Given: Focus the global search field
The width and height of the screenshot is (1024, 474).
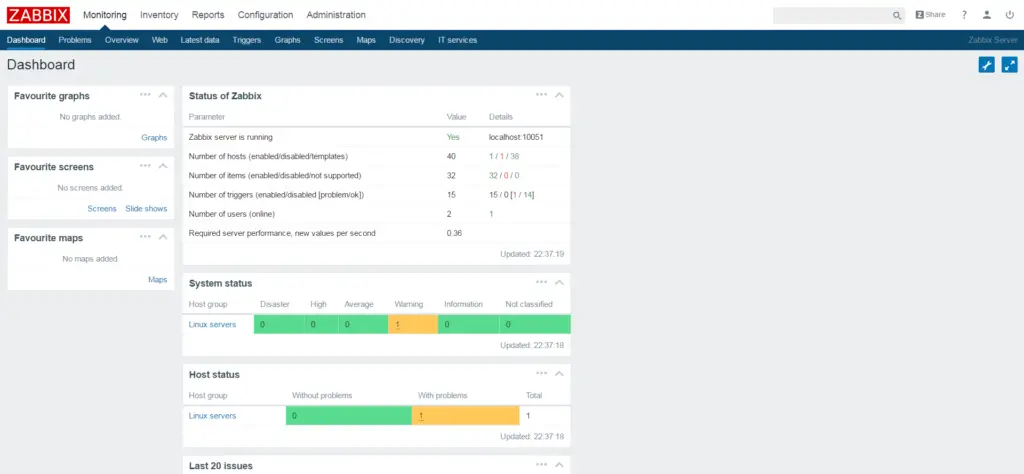Looking at the screenshot, I should click(x=832, y=16).
